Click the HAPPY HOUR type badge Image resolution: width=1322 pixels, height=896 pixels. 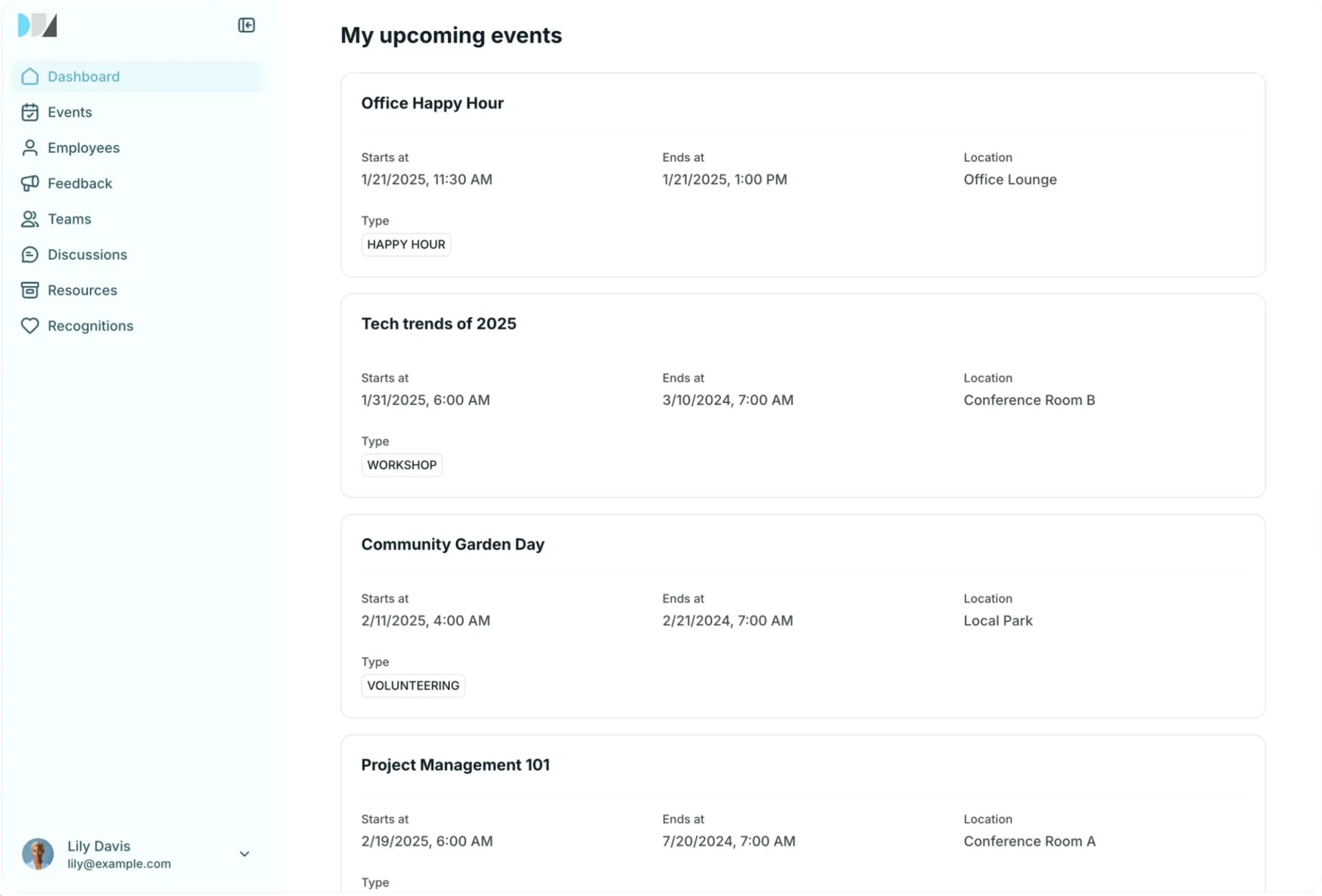pyautogui.click(x=406, y=244)
